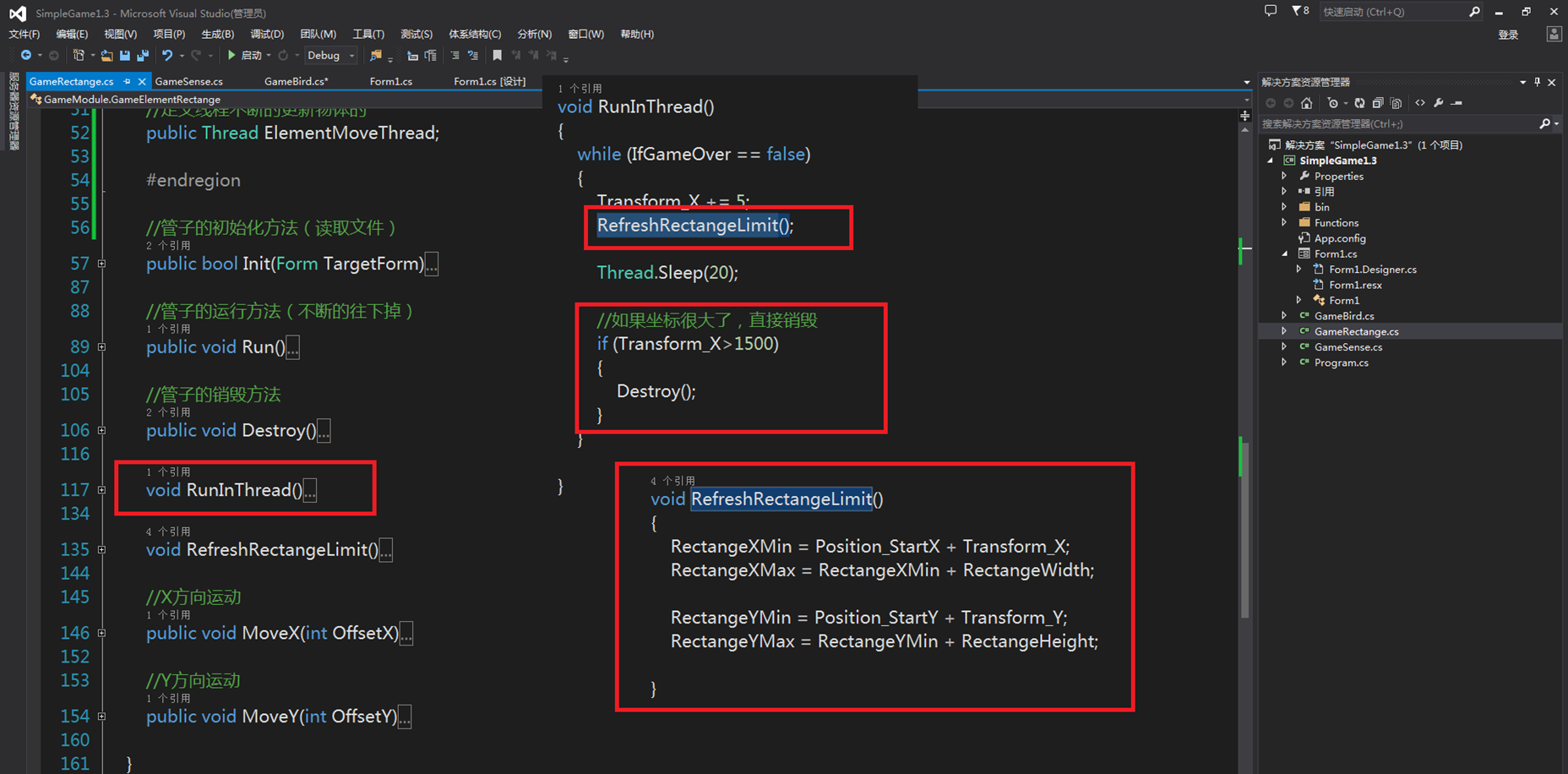The width and height of the screenshot is (1568, 774).
Task: Click the Home icon in Solution Explorer
Action: tap(1306, 103)
